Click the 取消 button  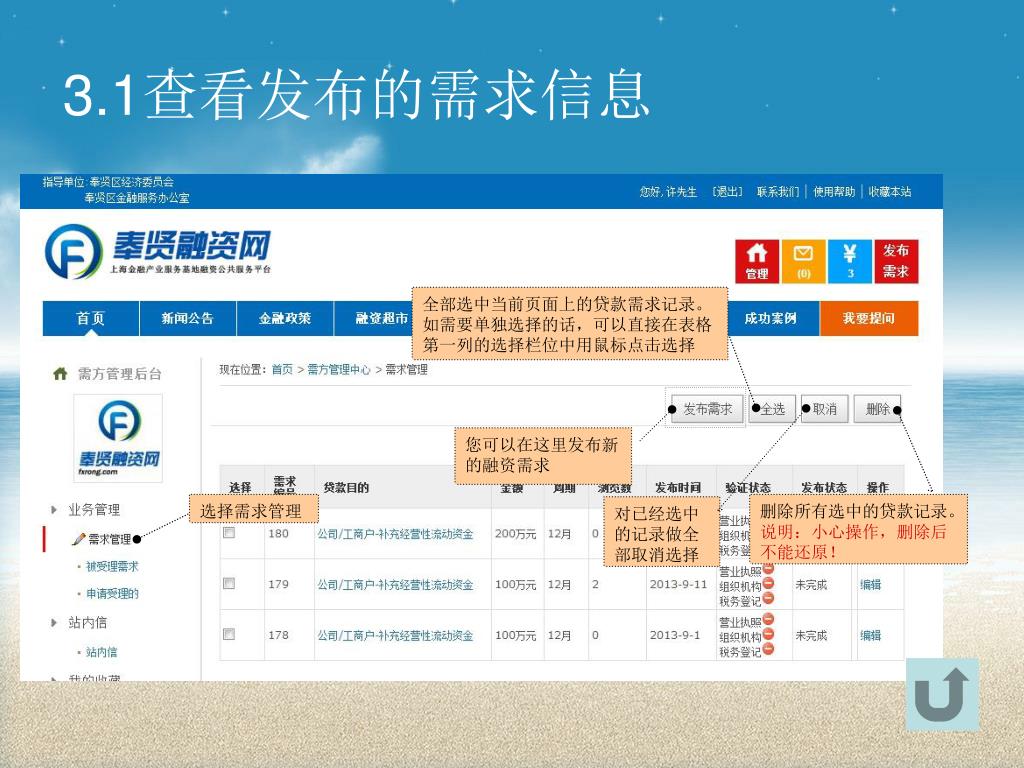tap(824, 409)
